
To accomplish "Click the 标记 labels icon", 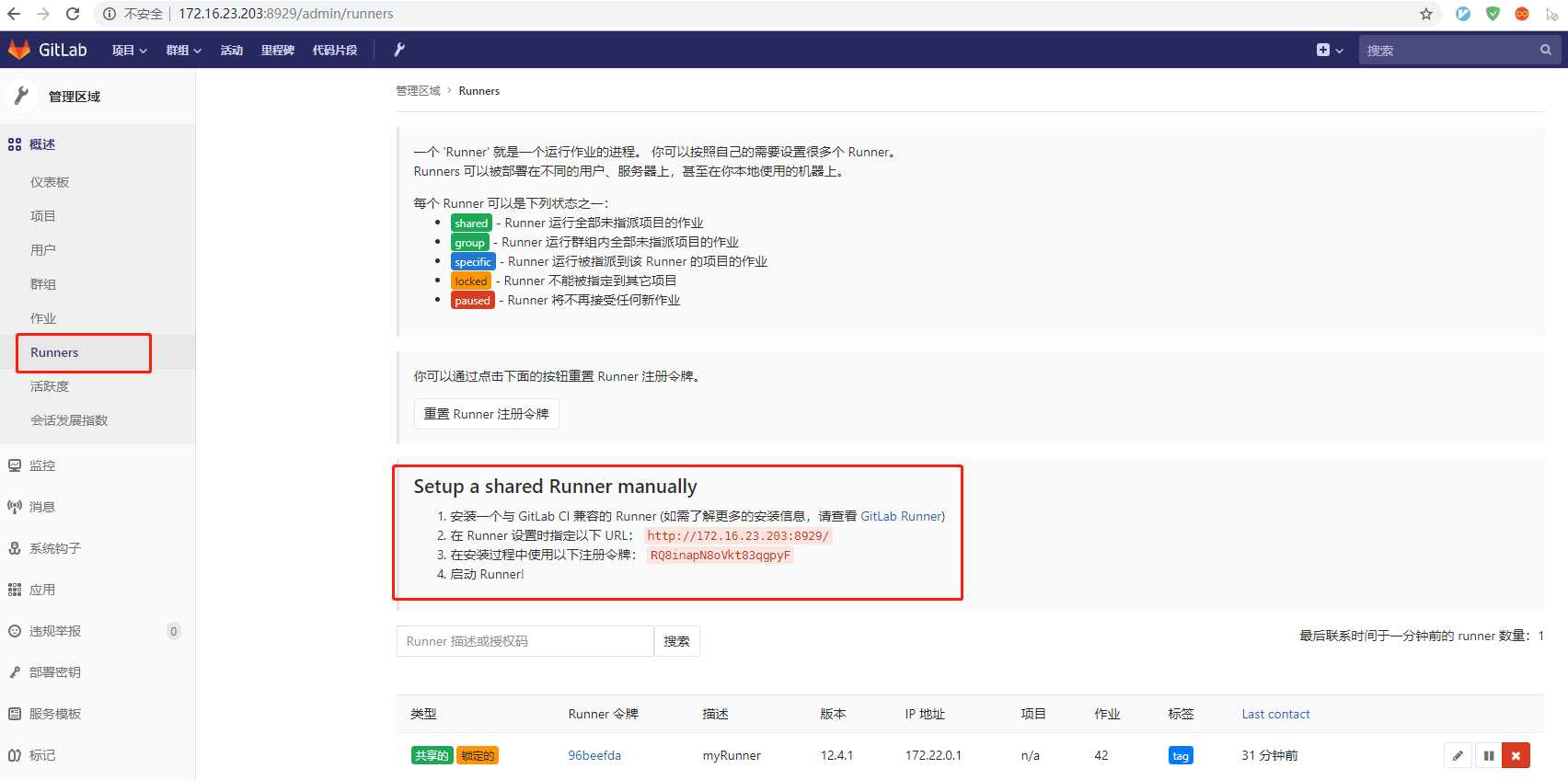I will tap(15, 755).
